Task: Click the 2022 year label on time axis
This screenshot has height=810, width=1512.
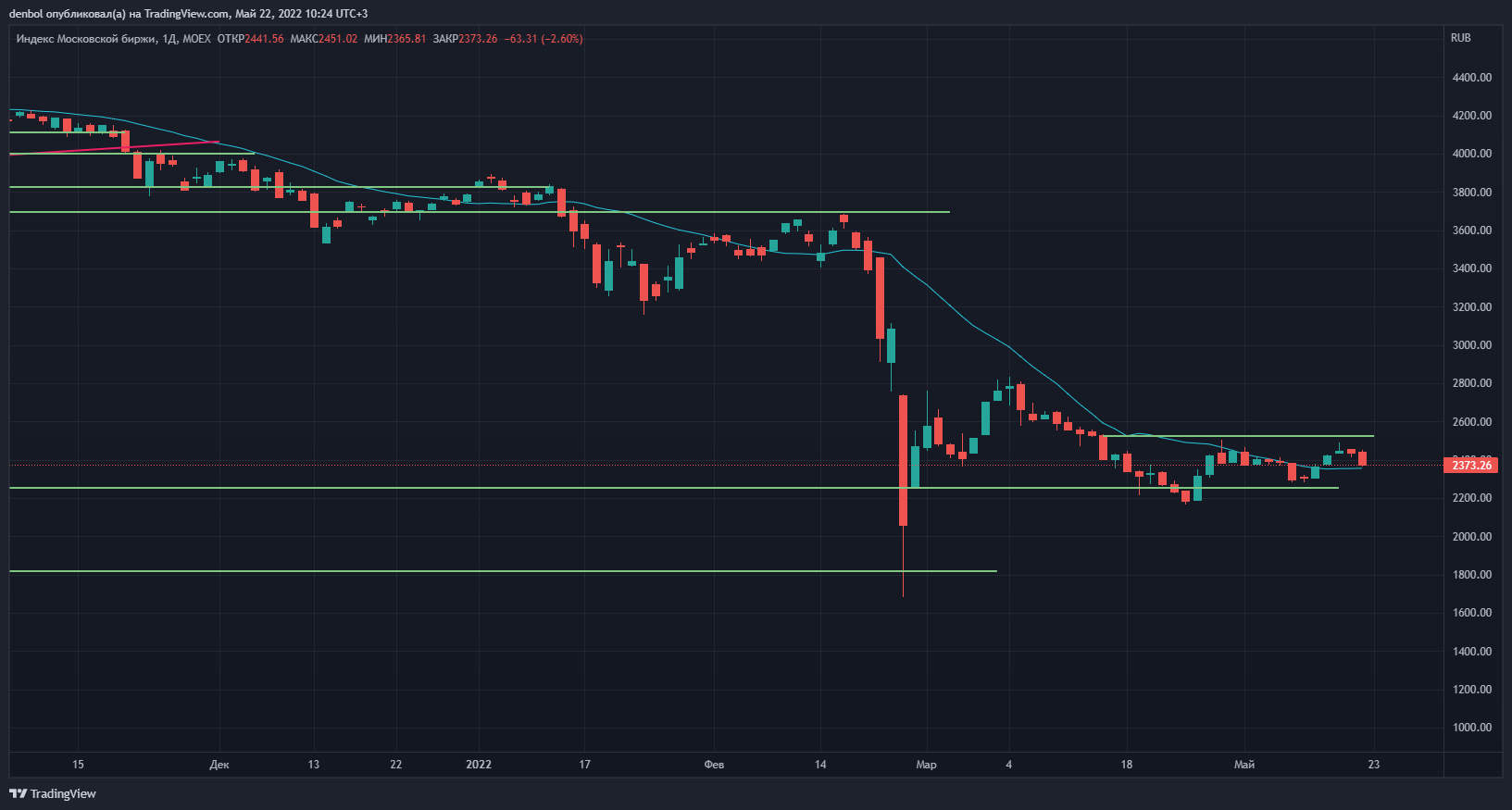Action: 479,765
